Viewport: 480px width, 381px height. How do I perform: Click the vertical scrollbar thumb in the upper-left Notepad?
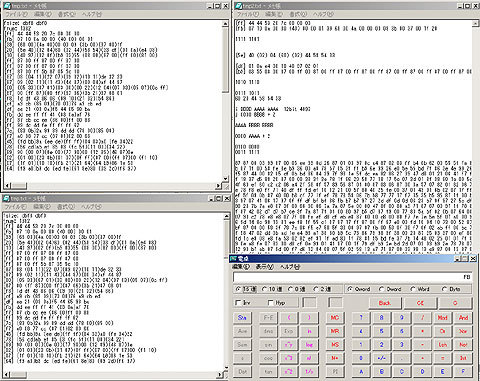[225, 60]
